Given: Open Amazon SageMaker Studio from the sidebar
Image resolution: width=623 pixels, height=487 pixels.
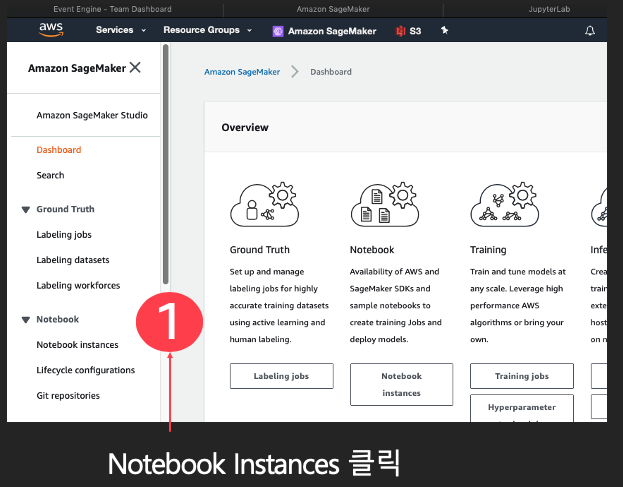Looking at the screenshot, I should point(92,115).
